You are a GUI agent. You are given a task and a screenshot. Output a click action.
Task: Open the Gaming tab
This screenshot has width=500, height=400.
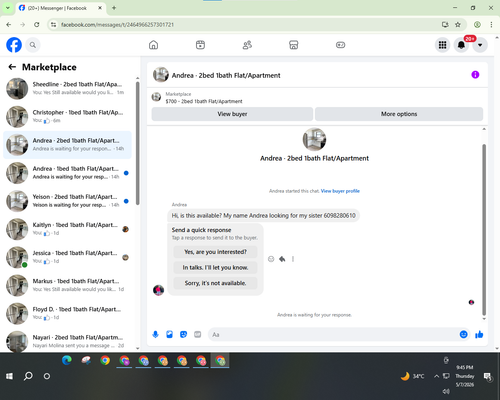(340, 45)
